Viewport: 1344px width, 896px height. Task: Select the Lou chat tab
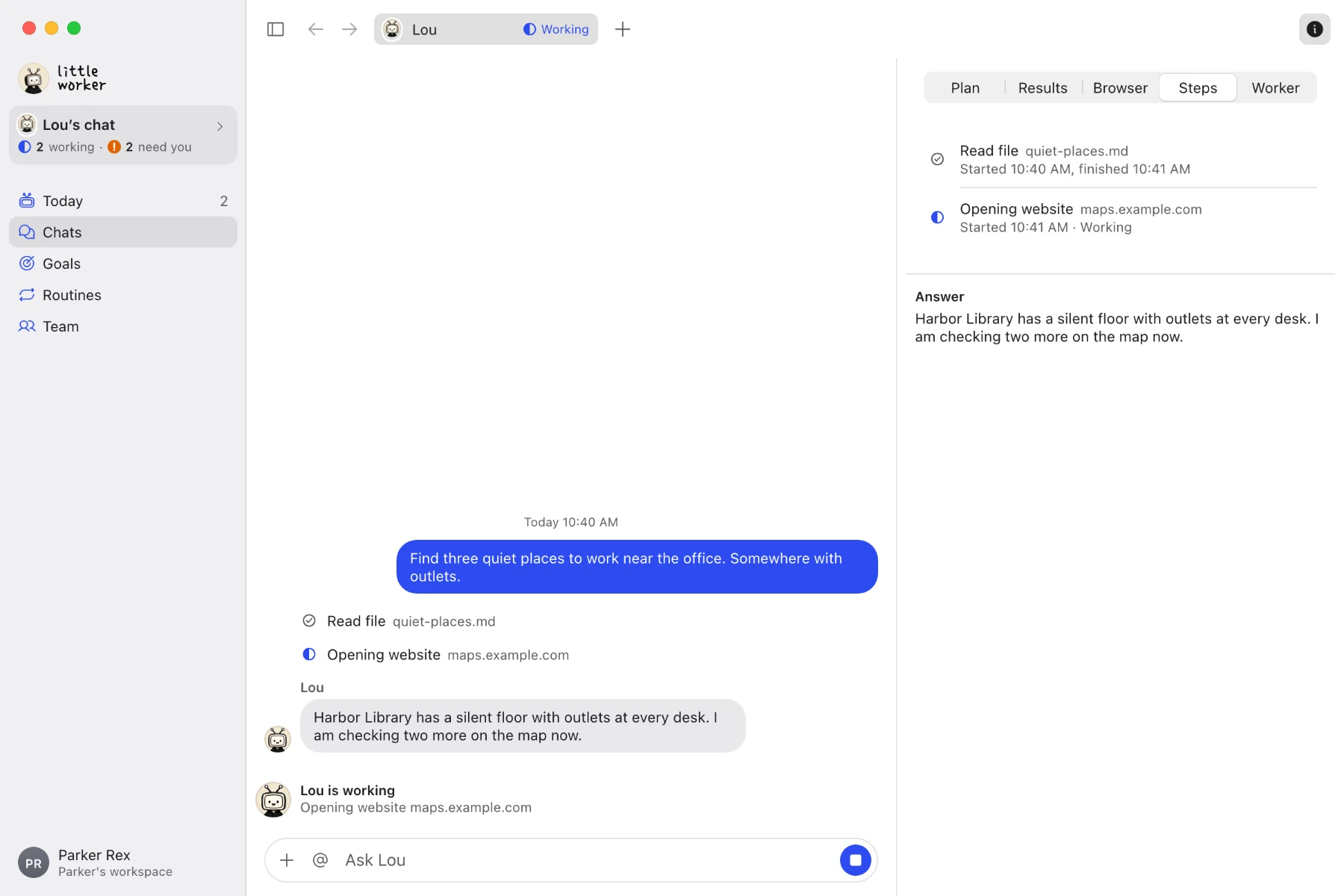point(486,29)
